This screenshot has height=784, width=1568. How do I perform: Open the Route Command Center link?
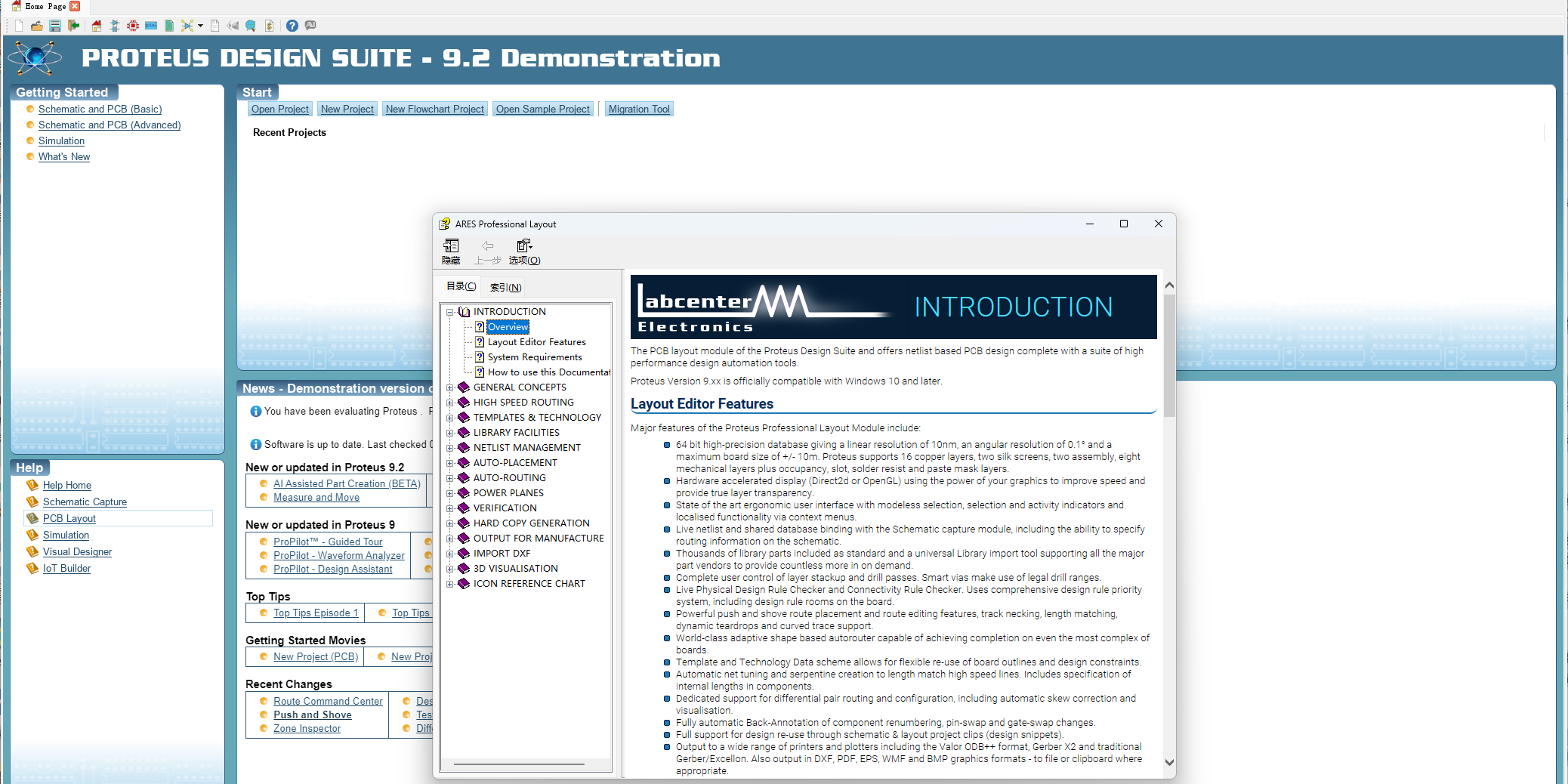328,702
